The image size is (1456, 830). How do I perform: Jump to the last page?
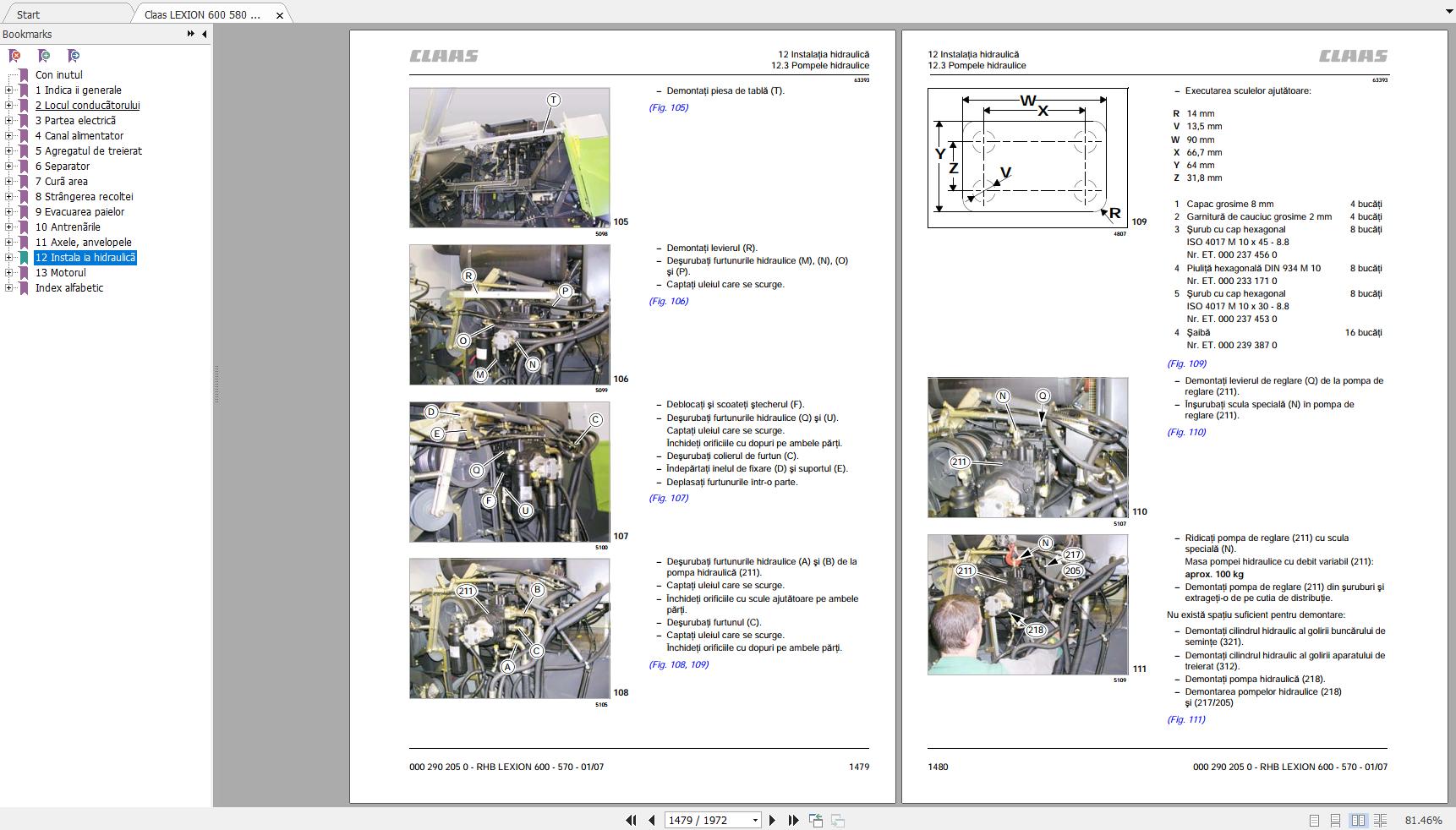(x=793, y=820)
